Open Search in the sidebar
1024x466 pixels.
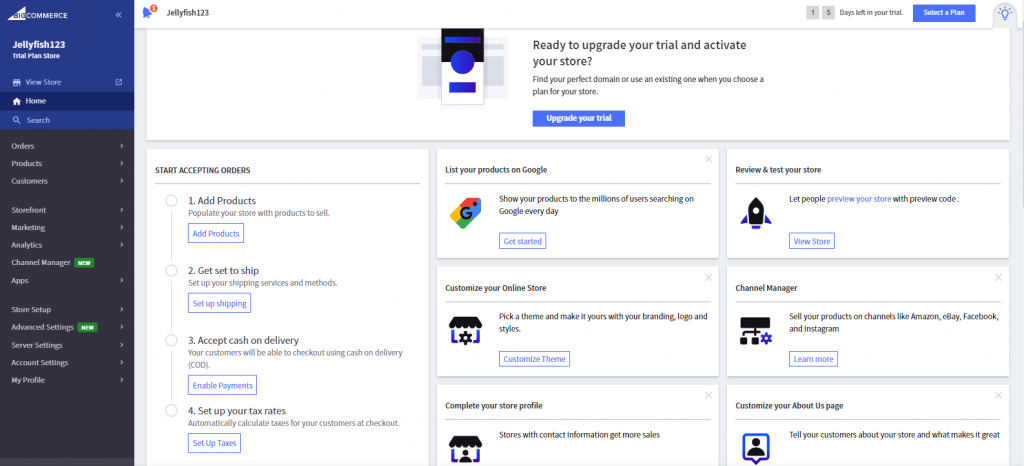[x=38, y=120]
